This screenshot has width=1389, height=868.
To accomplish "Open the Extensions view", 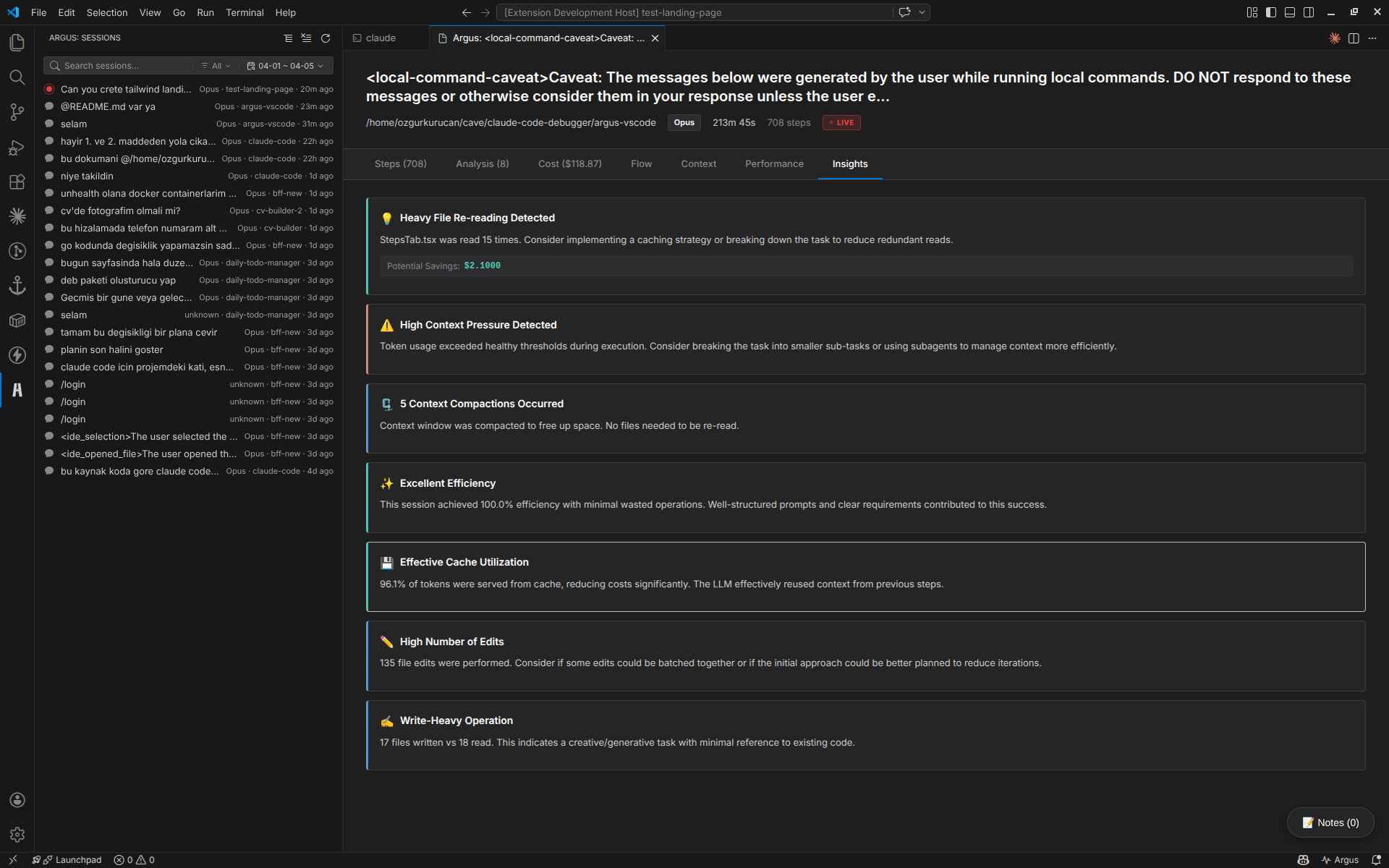I will [x=17, y=182].
